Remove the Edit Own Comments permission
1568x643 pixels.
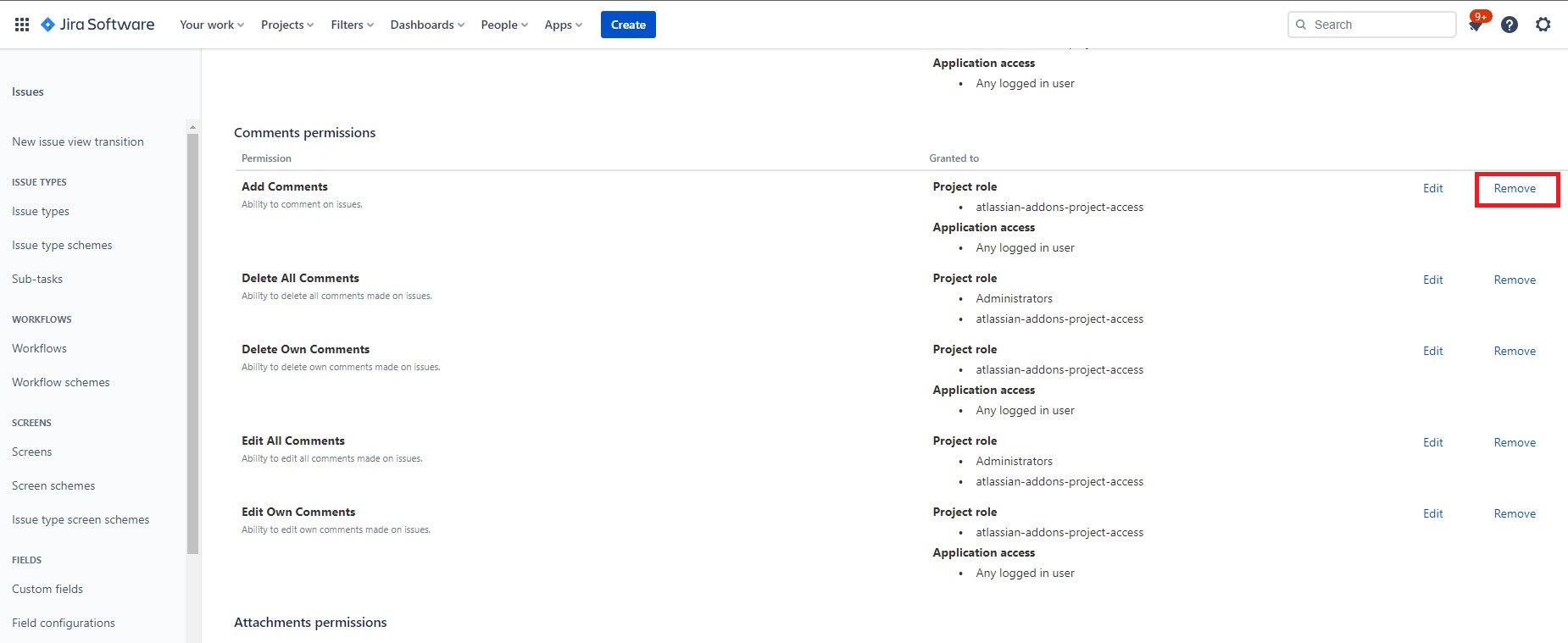tap(1515, 513)
